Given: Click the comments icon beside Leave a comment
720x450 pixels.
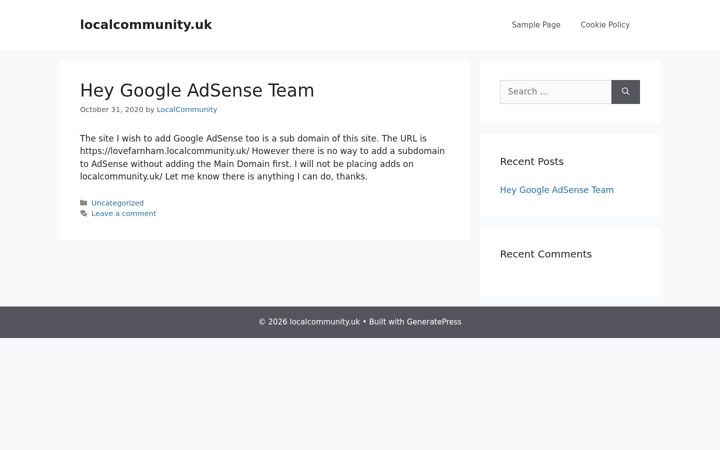Looking at the screenshot, I should coord(84,213).
